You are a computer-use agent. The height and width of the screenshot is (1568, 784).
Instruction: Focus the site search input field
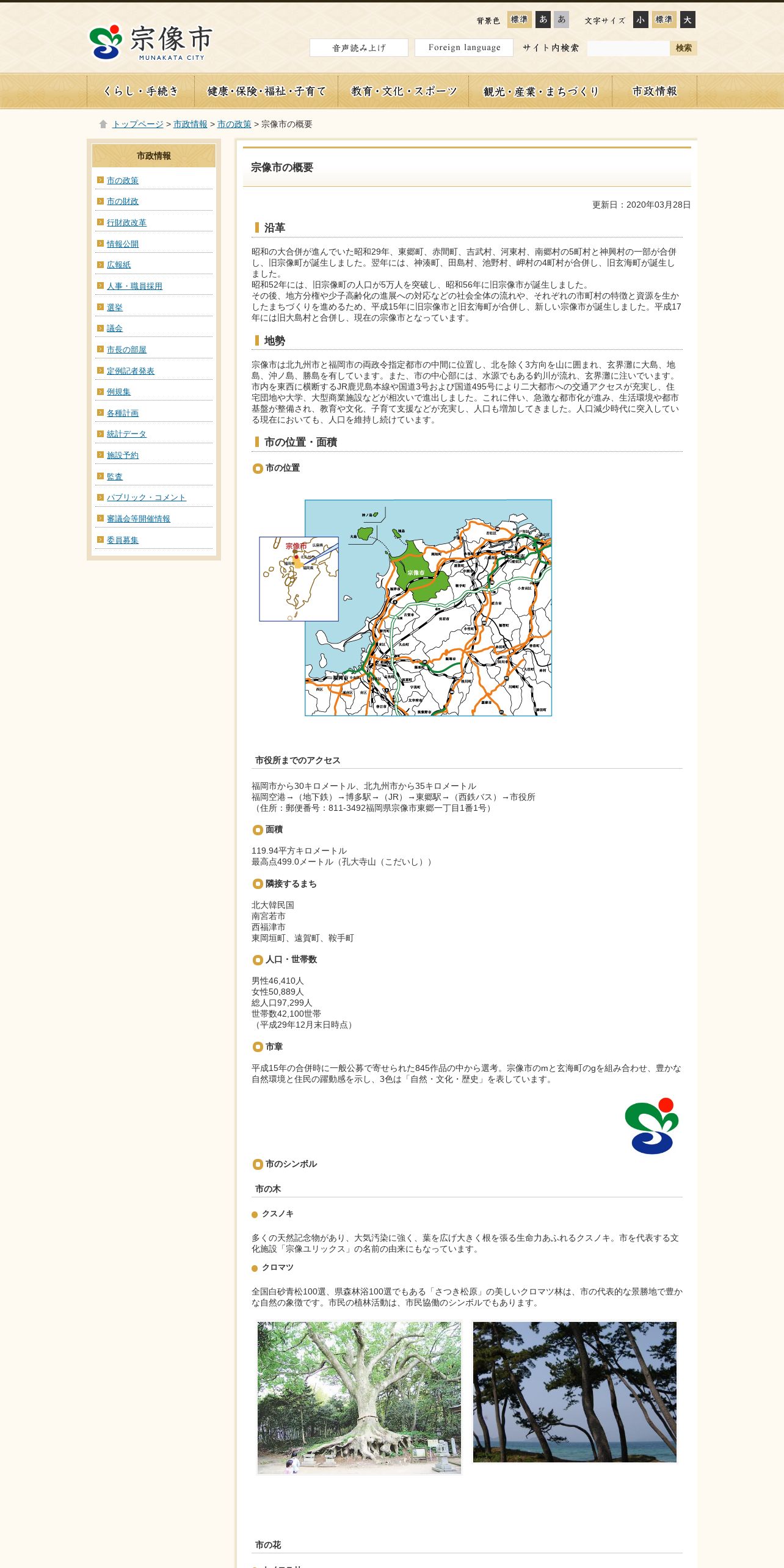[628, 48]
